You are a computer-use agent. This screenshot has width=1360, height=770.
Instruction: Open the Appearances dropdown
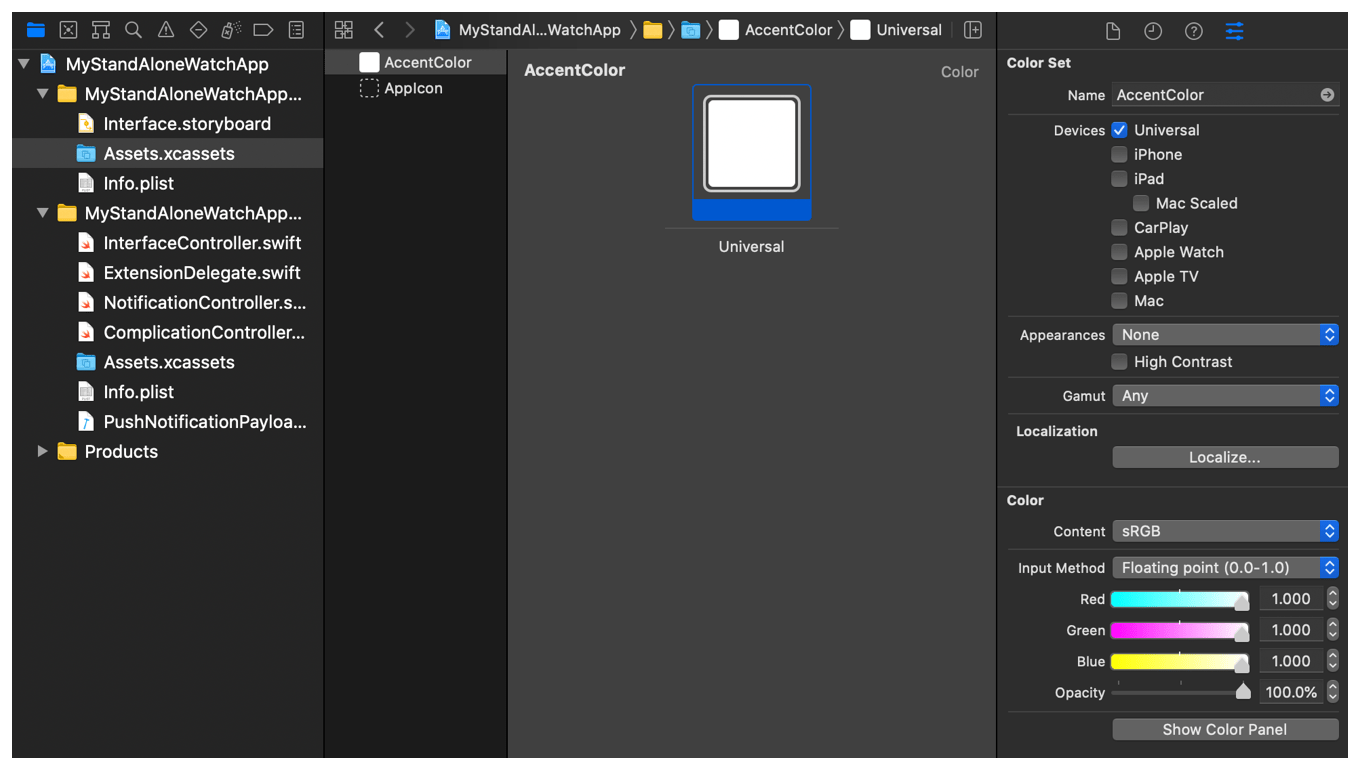(x=1225, y=334)
